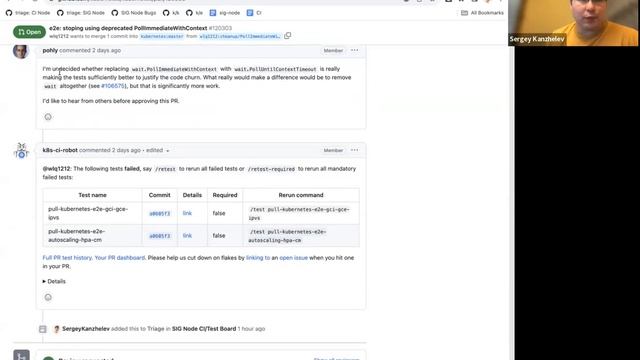Screen dimensions: 640x360
Task: Open the k/e bookmark
Action: [194, 13]
